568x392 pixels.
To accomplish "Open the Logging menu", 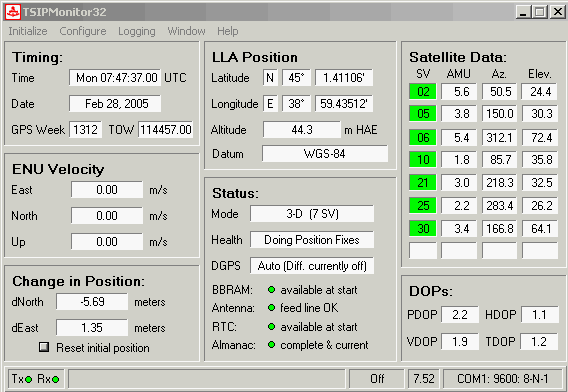I will tap(137, 32).
